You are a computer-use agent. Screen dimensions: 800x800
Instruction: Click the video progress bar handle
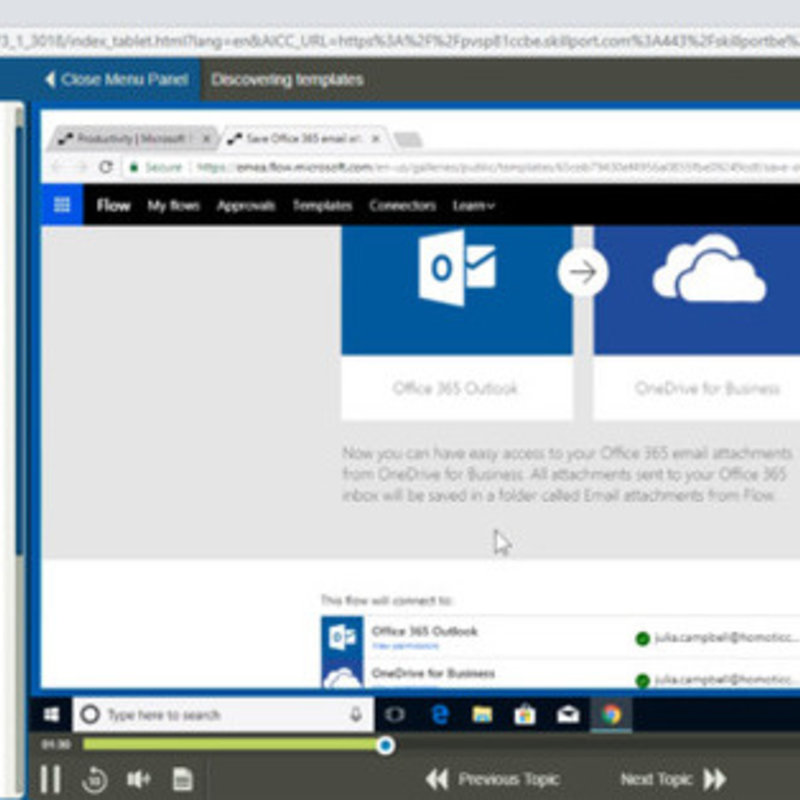click(x=386, y=745)
